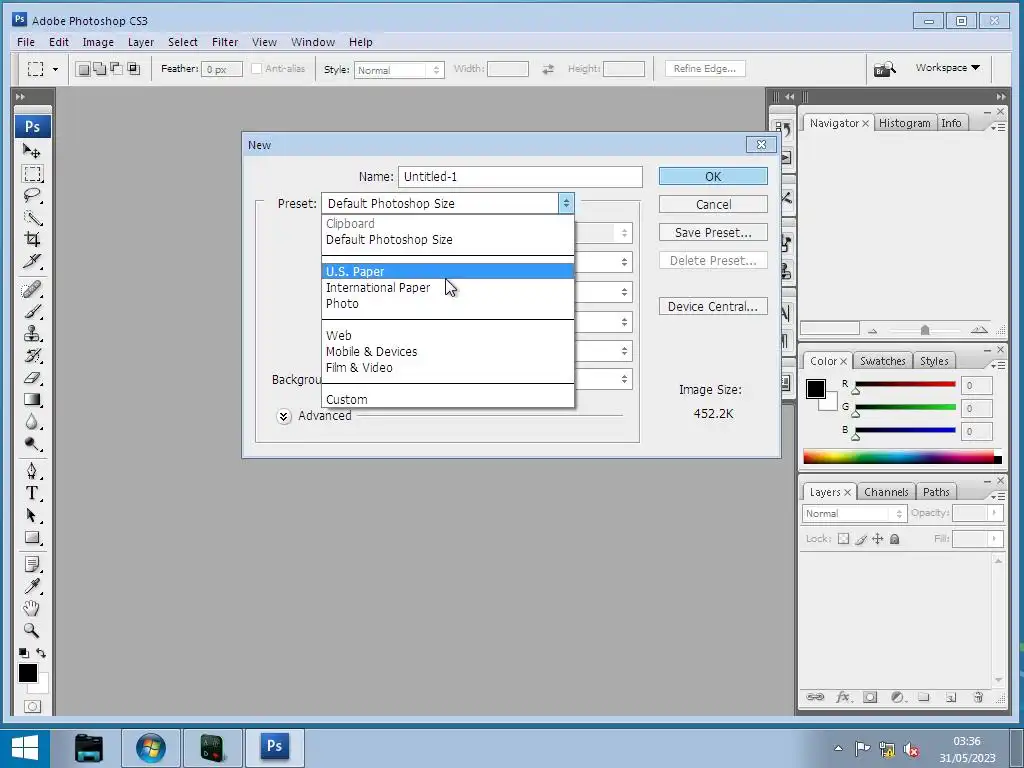Choose Web preset from list
This screenshot has width=1024, height=768.
point(447,335)
